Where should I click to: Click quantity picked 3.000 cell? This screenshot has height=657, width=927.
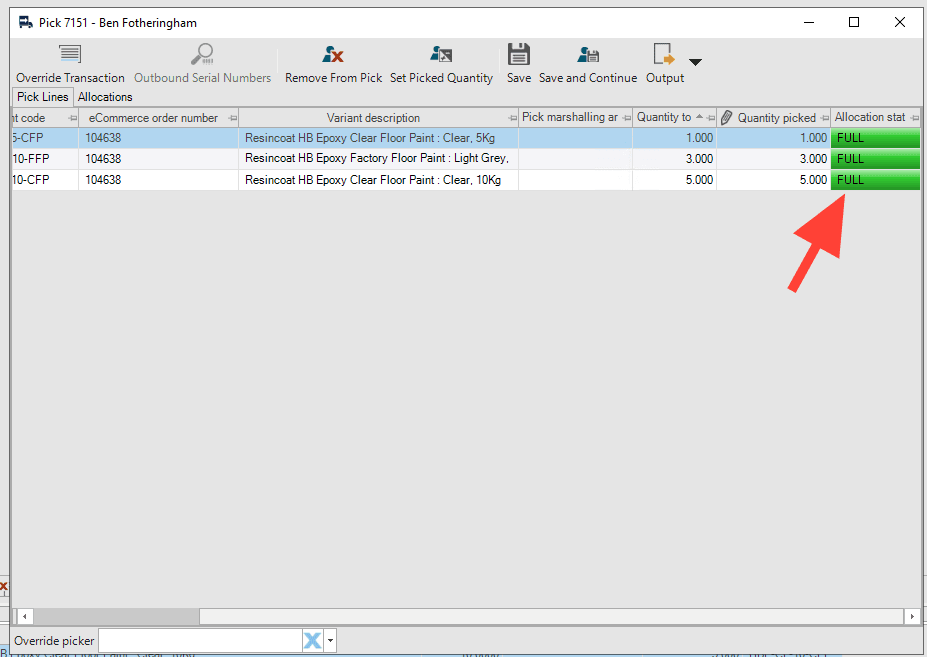tap(773, 159)
